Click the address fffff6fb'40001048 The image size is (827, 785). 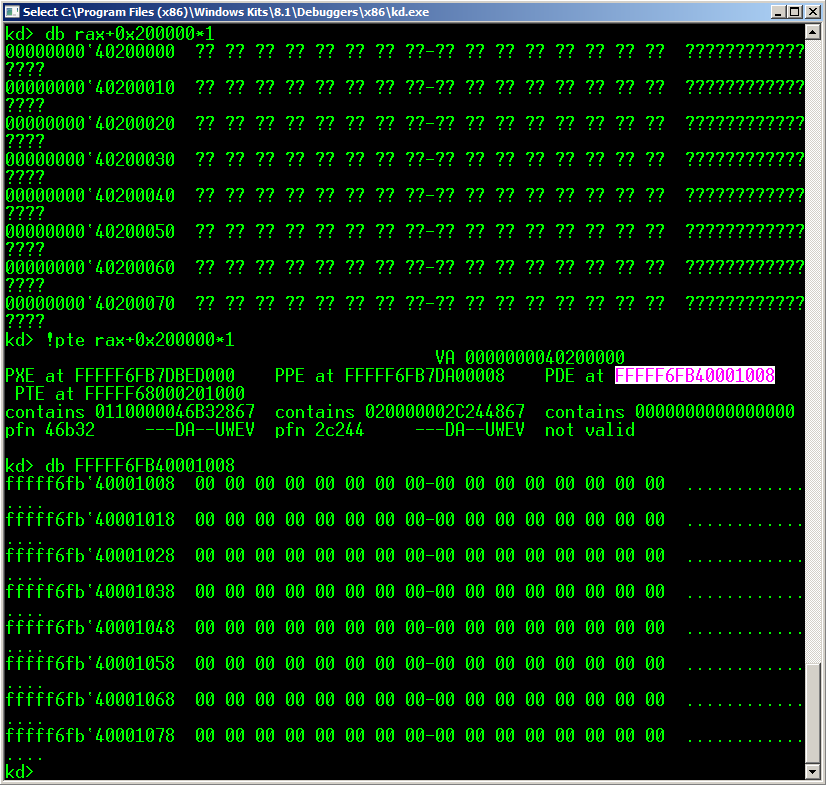click(x=90, y=627)
